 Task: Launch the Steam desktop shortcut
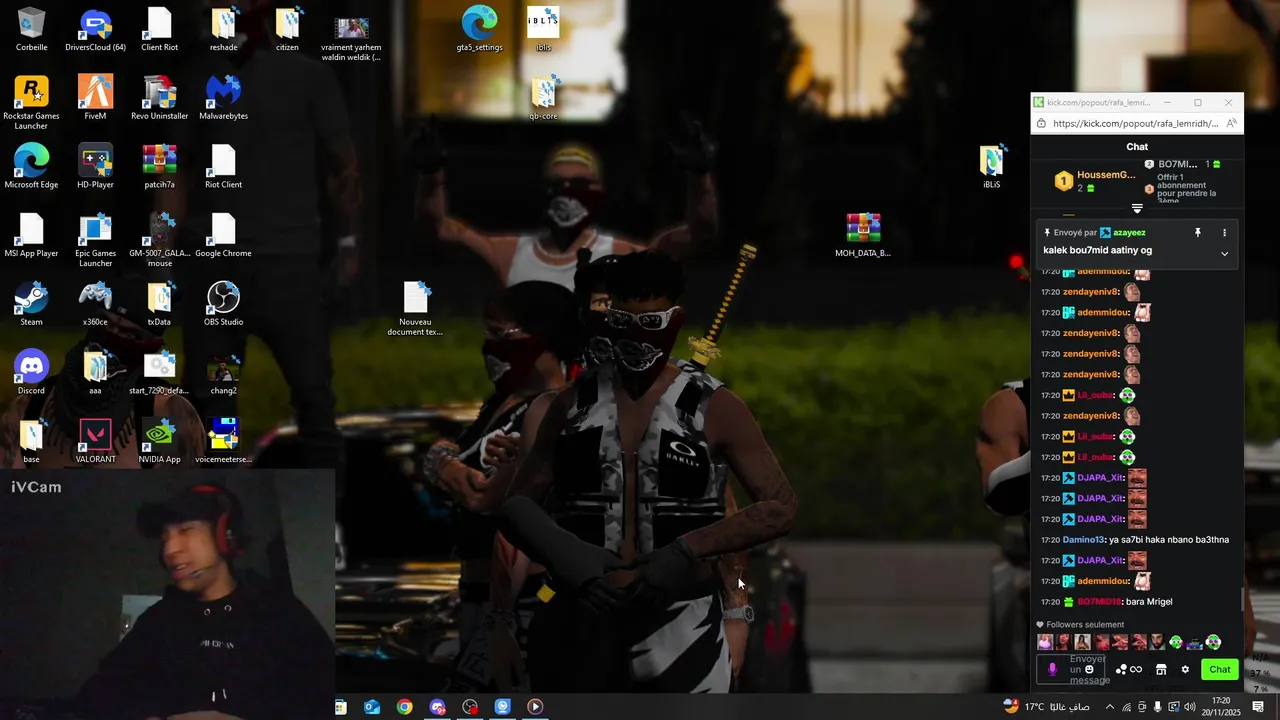coord(31,304)
